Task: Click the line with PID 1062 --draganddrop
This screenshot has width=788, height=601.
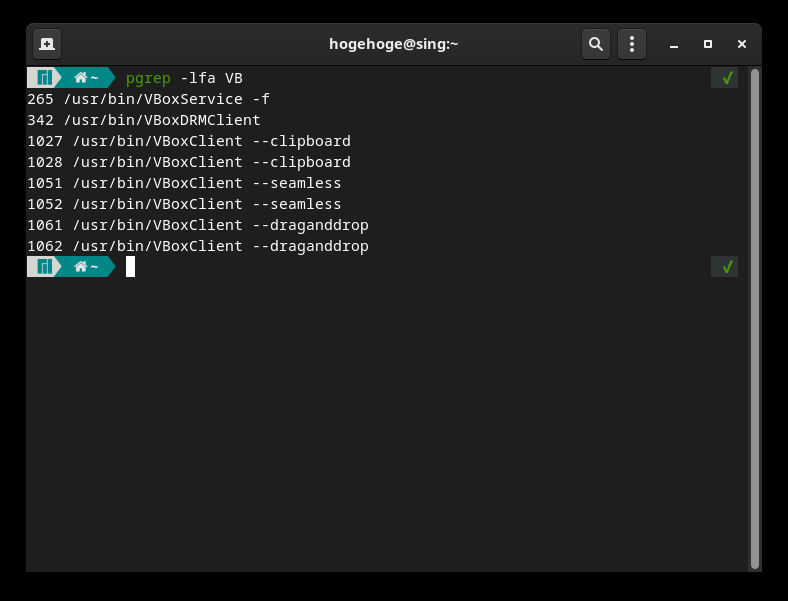Action: pos(198,246)
